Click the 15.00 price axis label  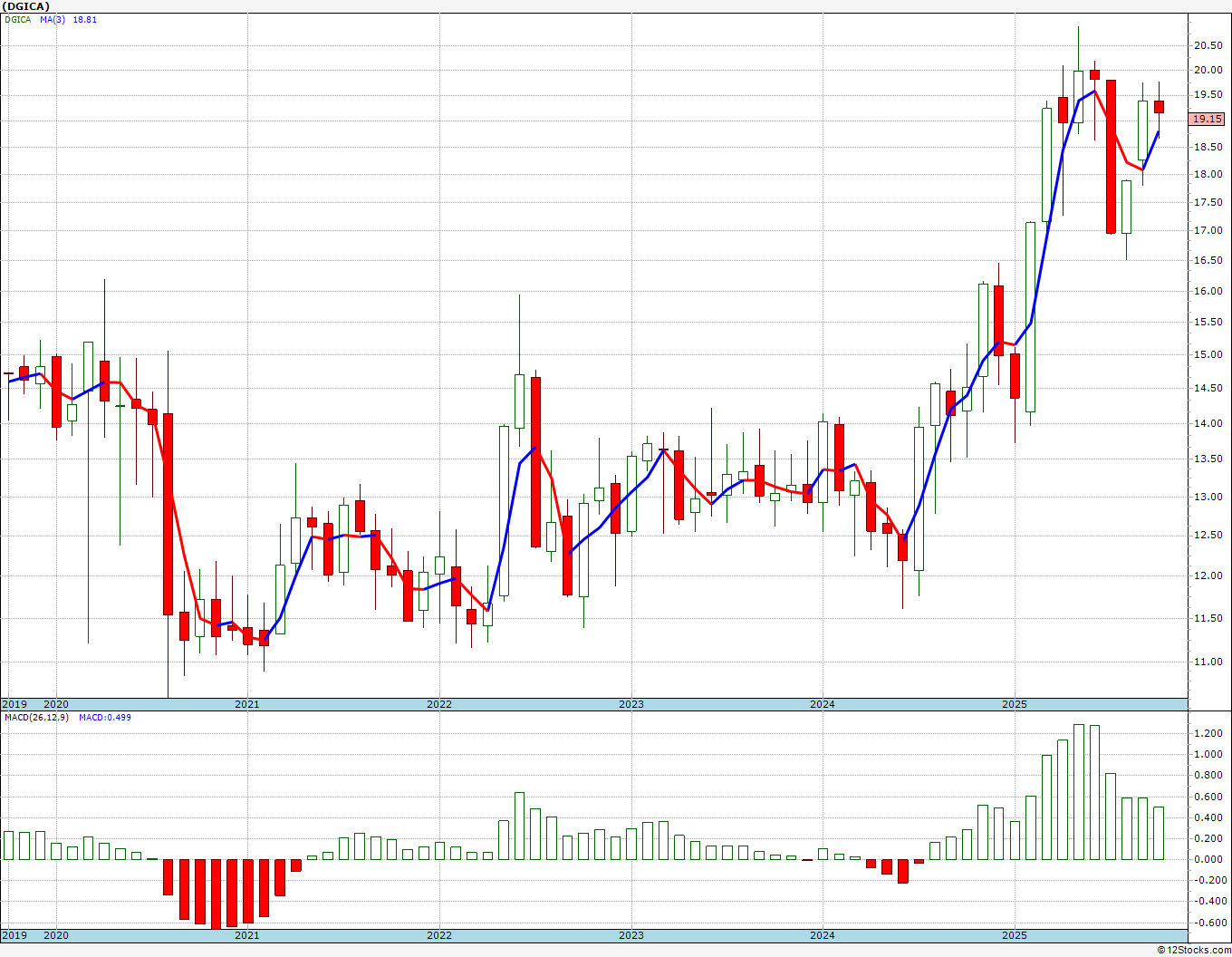coord(1208,355)
